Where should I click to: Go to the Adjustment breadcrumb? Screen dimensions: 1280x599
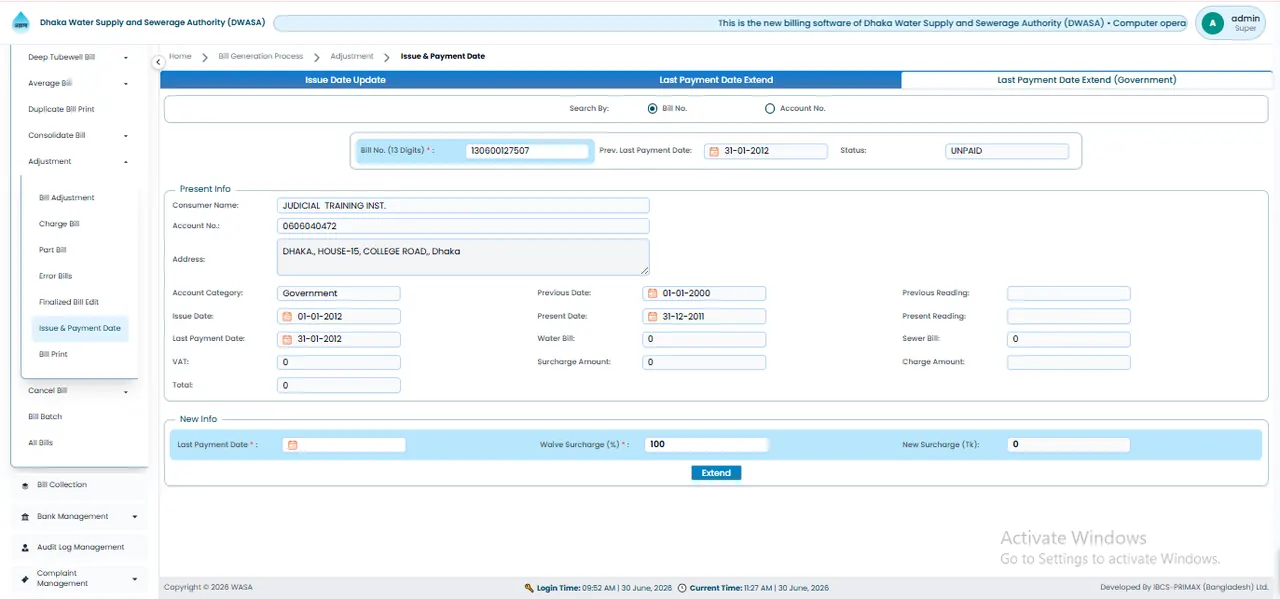[x=352, y=57]
